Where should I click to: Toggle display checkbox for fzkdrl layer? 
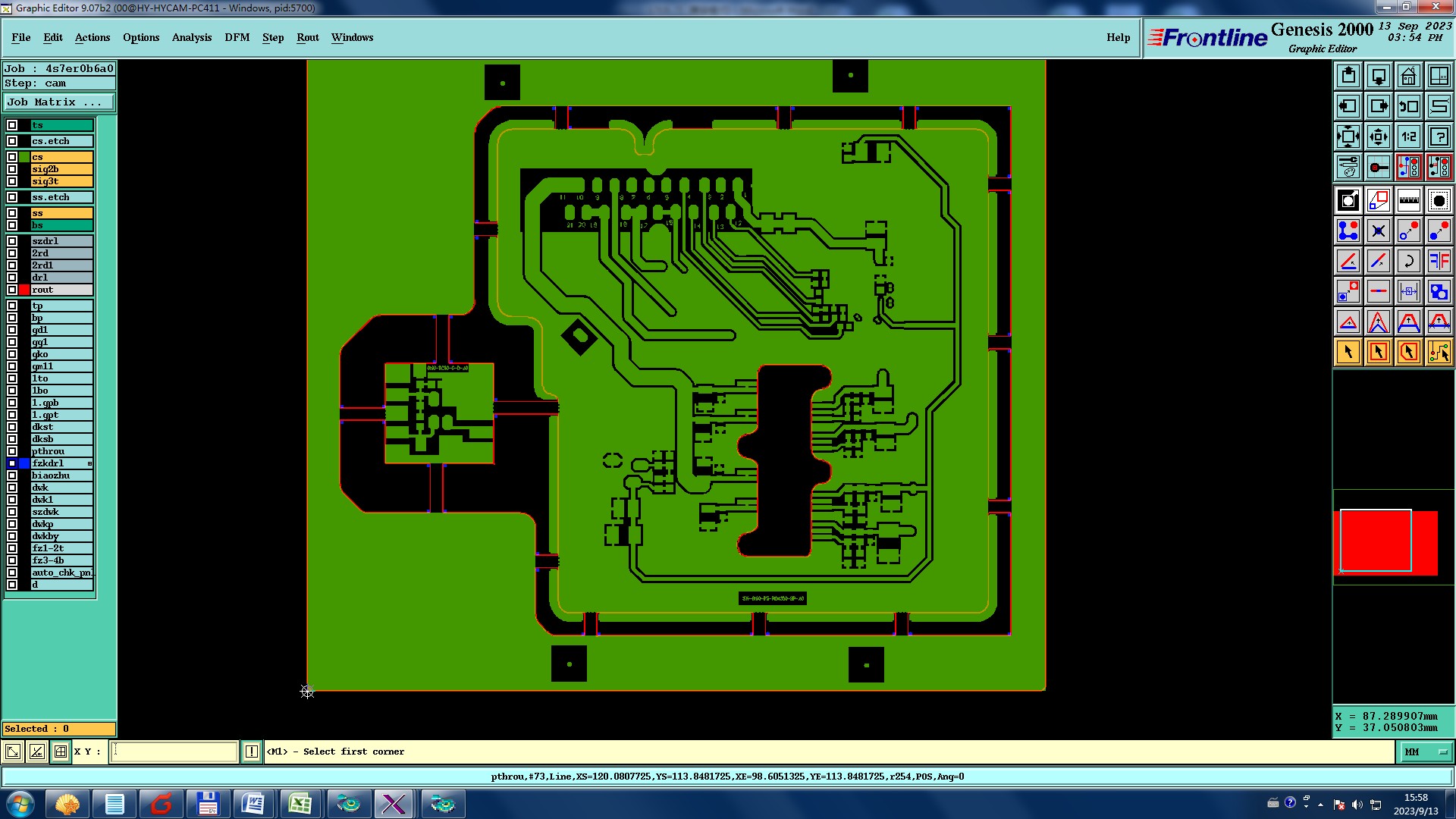click(12, 463)
